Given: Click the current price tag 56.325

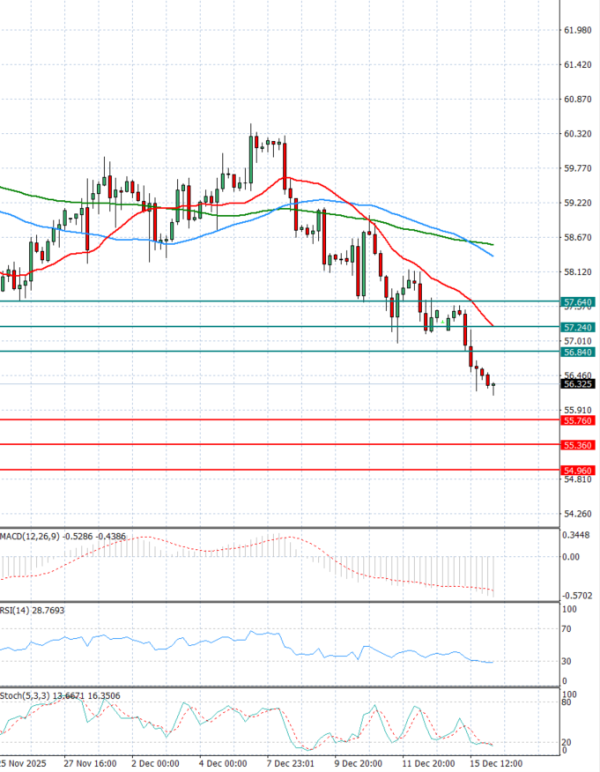Looking at the screenshot, I should tap(578, 384).
